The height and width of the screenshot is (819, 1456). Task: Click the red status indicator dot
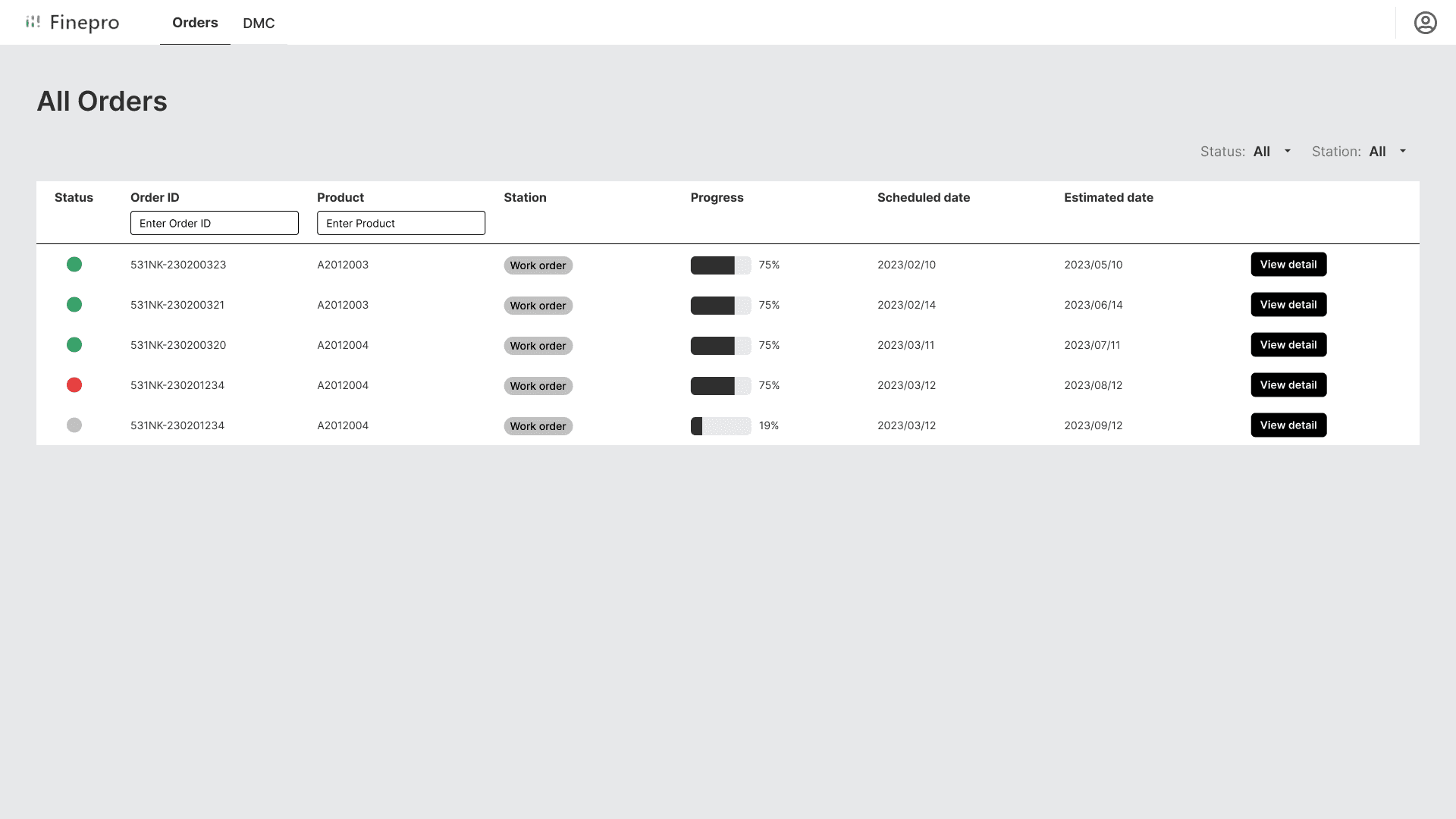pos(74,385)
